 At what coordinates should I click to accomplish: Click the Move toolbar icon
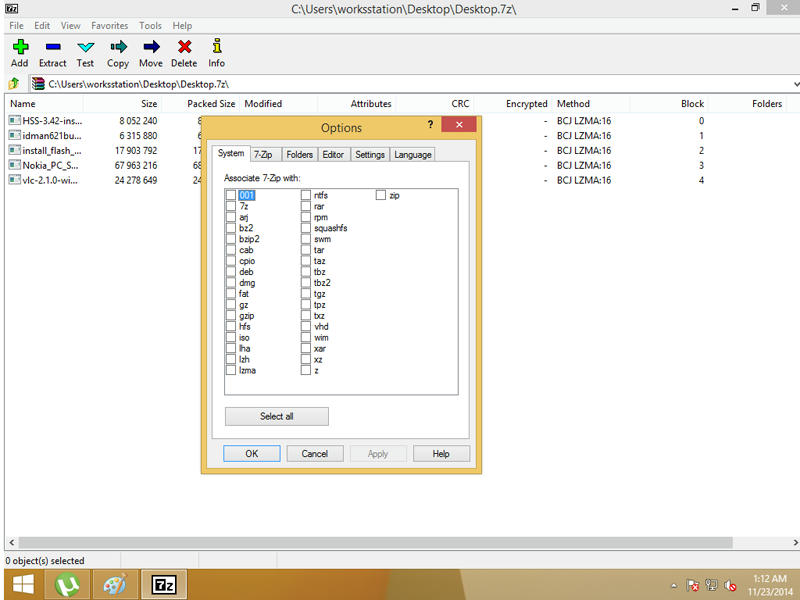(x=151, y=47)
